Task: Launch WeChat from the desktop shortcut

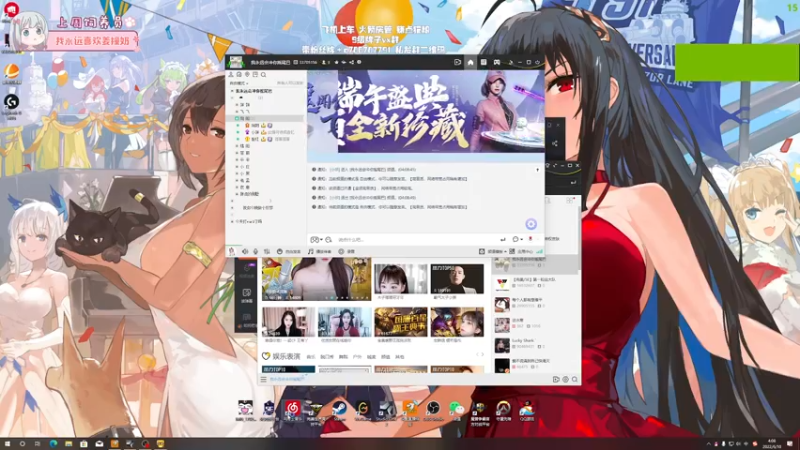Action: 457,411
